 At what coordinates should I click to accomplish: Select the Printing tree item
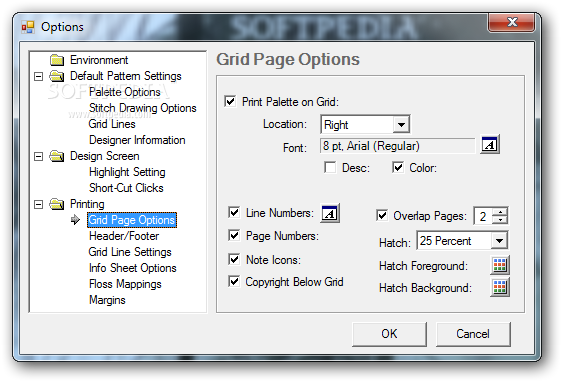coord(87,204)
